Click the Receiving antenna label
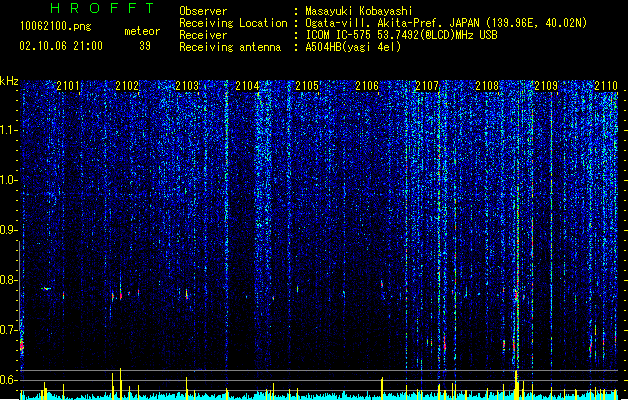 click(x=230, y=47)
